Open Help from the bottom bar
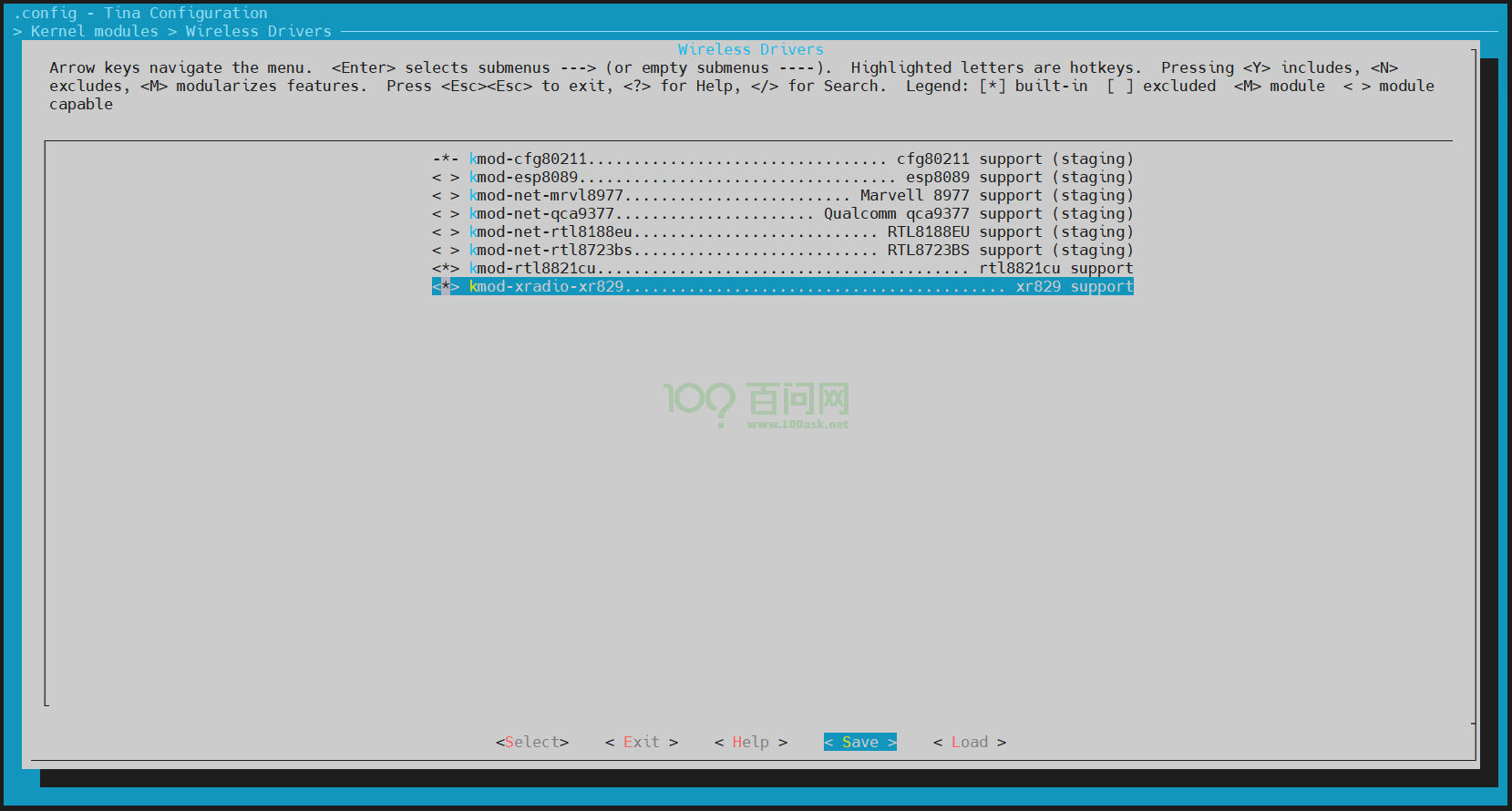The width and height of the screenshot is (1512, 811). pyautogui.click(x=750, y=742)
